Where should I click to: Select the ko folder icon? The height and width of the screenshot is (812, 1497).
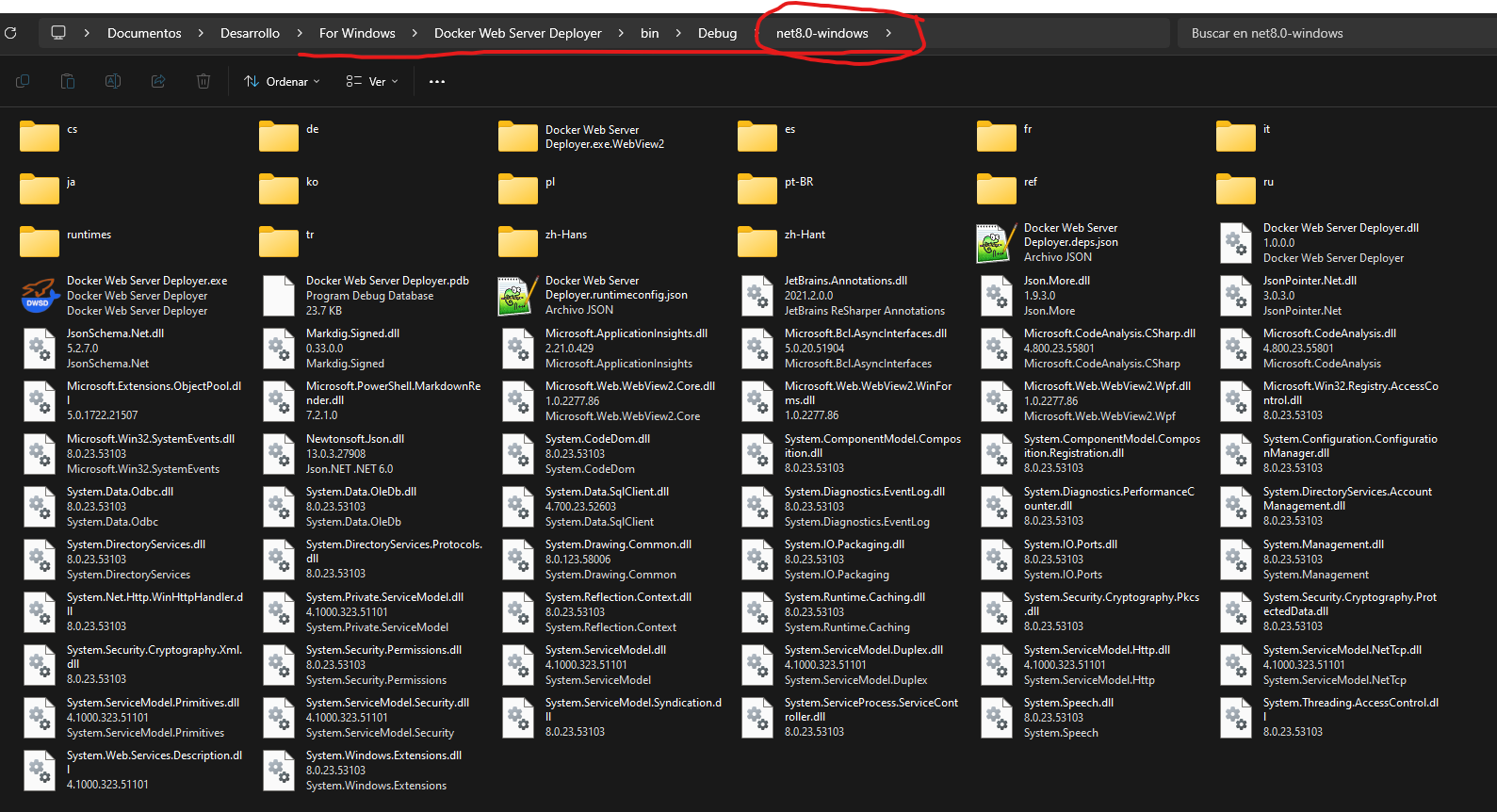click(x=279, y=189)
